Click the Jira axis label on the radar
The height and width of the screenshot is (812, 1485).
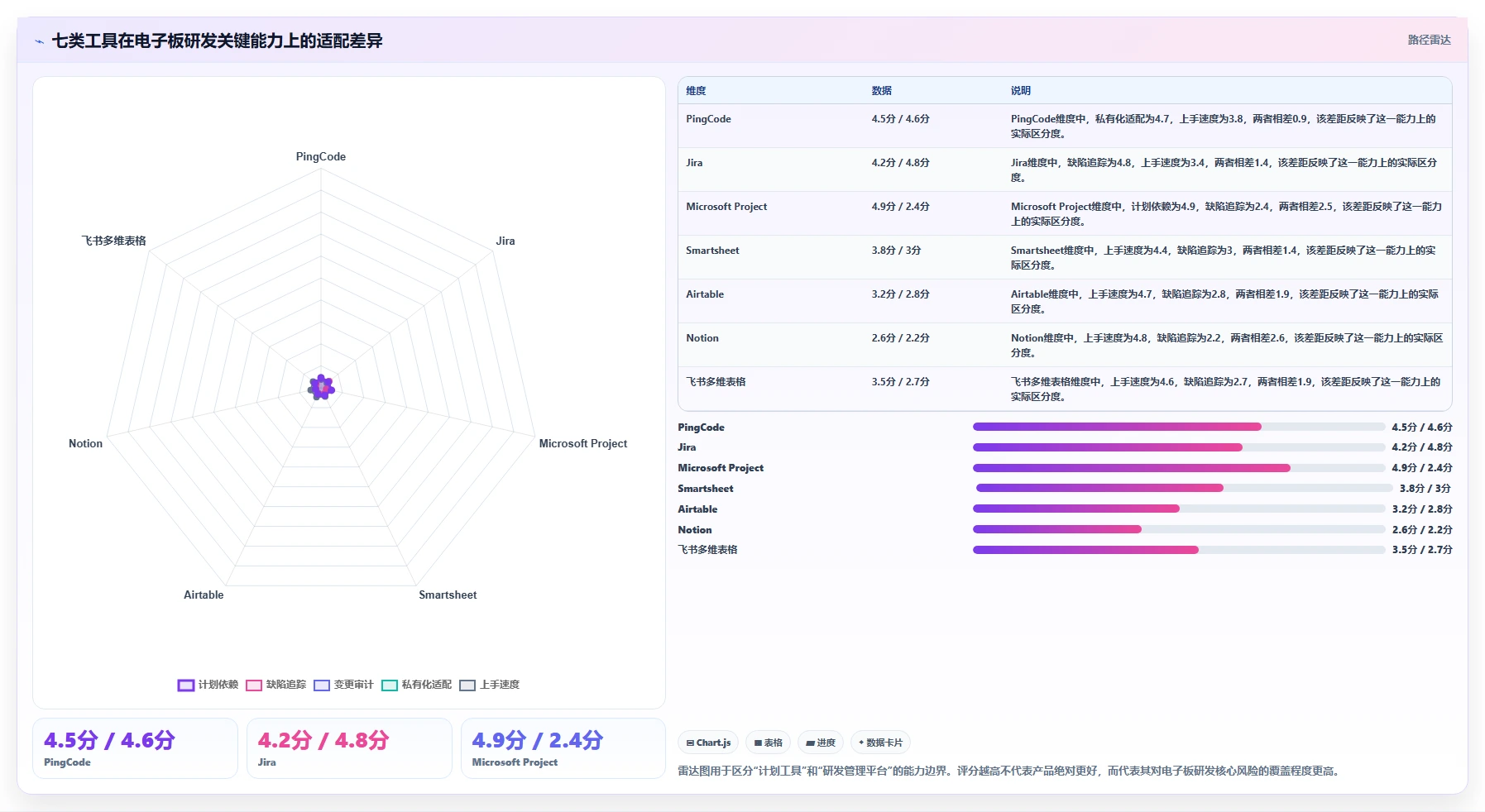[505, 241]
